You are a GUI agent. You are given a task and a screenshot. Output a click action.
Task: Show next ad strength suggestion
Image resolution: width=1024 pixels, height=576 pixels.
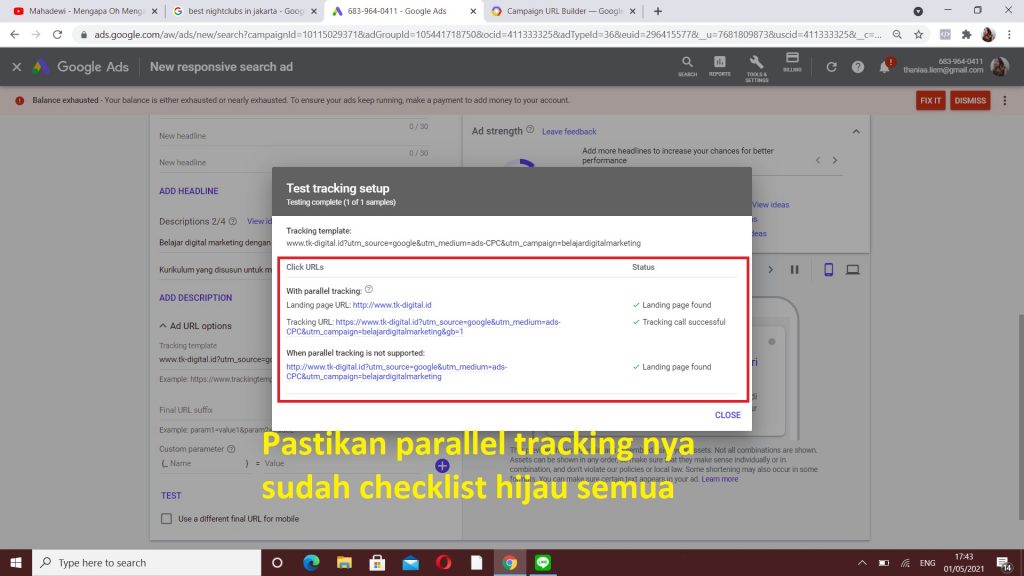click(835, 160)
